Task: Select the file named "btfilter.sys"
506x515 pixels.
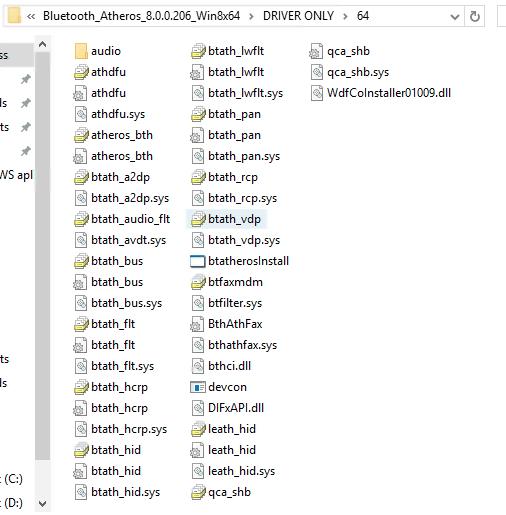Action: 235,303
